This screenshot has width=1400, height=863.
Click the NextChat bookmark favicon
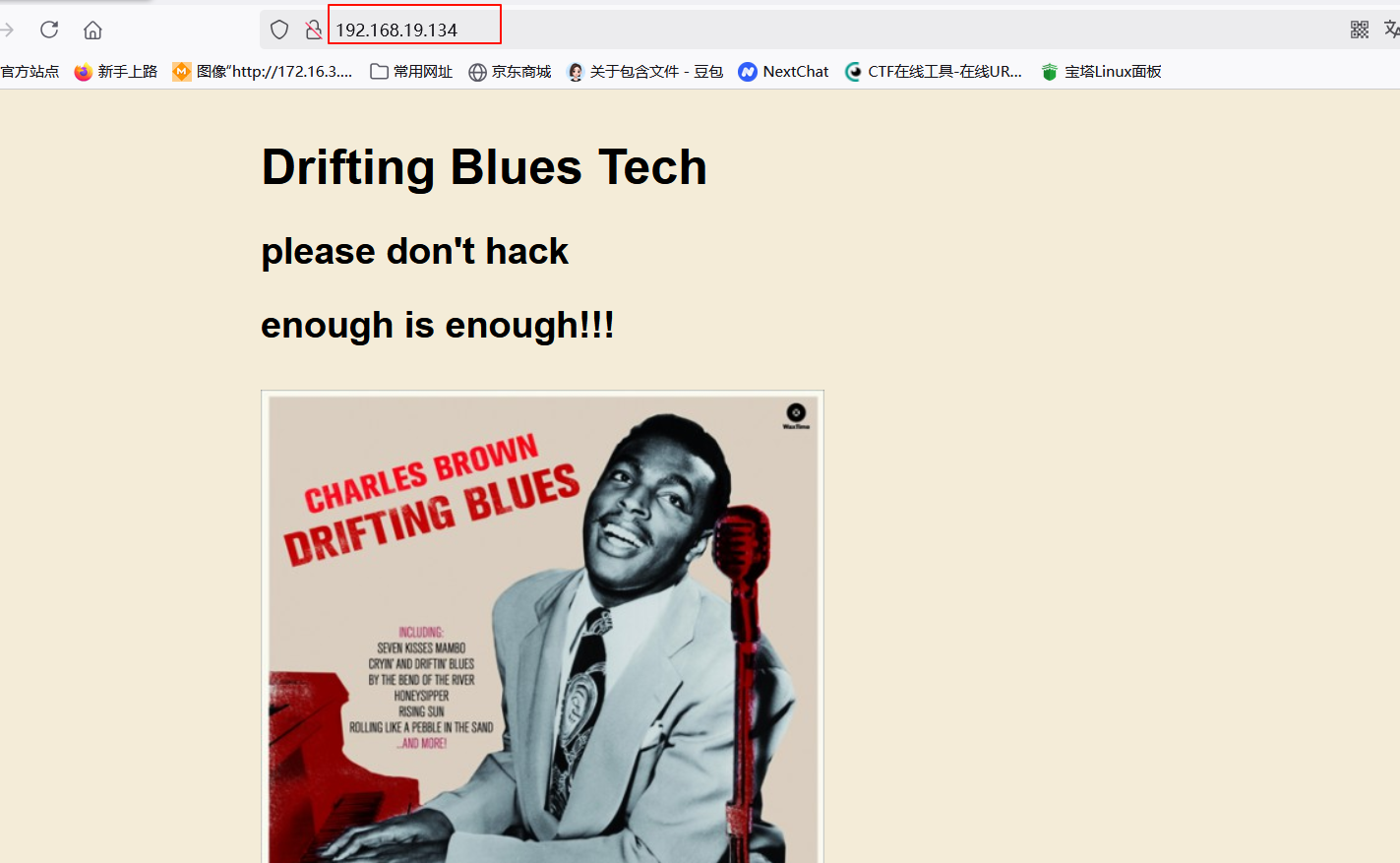(x=748, y=72)
